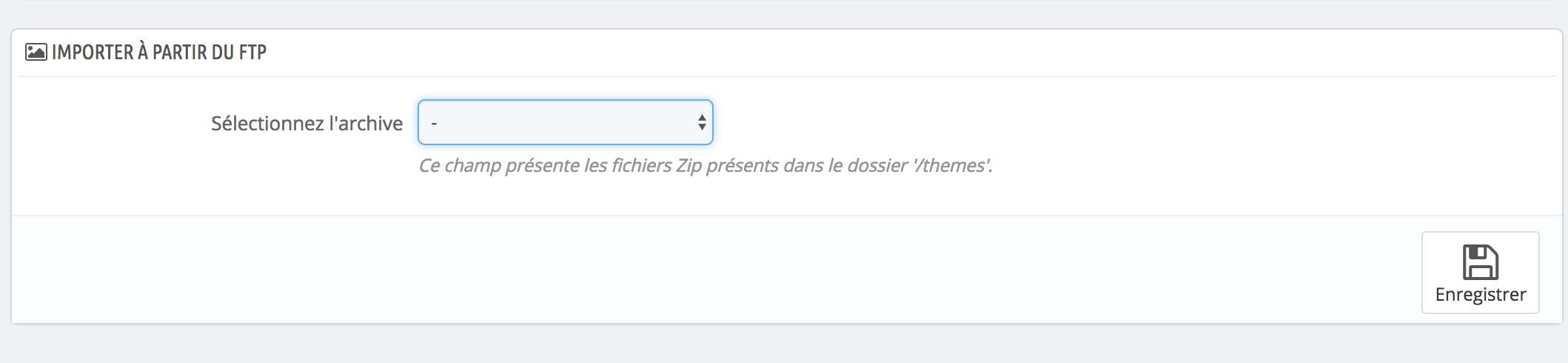Screen dimensions: 1568x363
Task: Click the word 'Zip' in the description
Action: point(688,165)
